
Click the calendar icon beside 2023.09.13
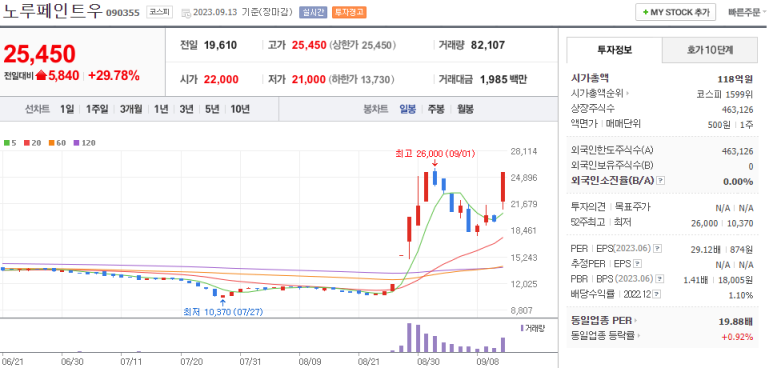186,13
